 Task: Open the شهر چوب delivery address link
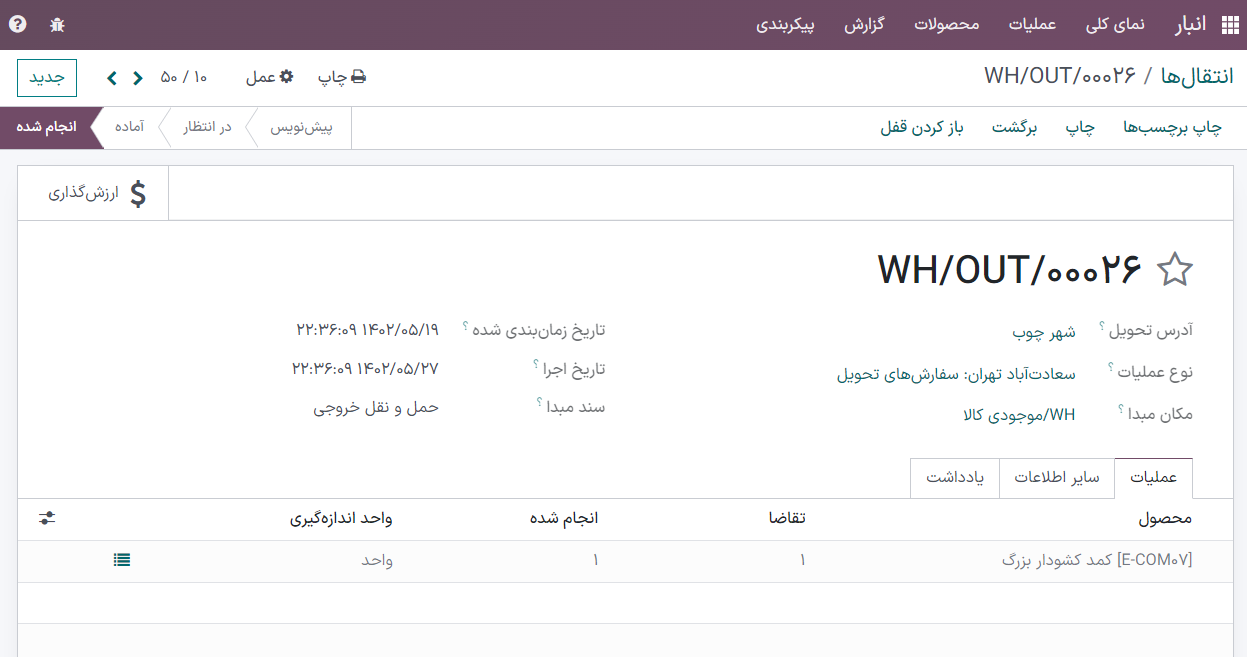pyautogui.click(x=1044, y=332)
